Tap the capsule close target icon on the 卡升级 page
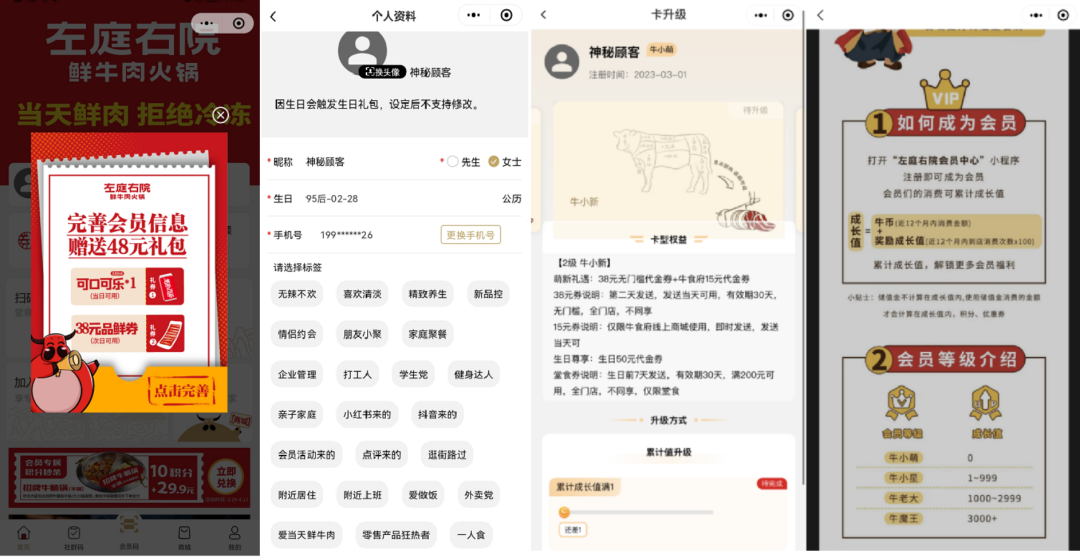This screenshot has width=1080, height=559. pyautogui.click(x=788, y=15)
